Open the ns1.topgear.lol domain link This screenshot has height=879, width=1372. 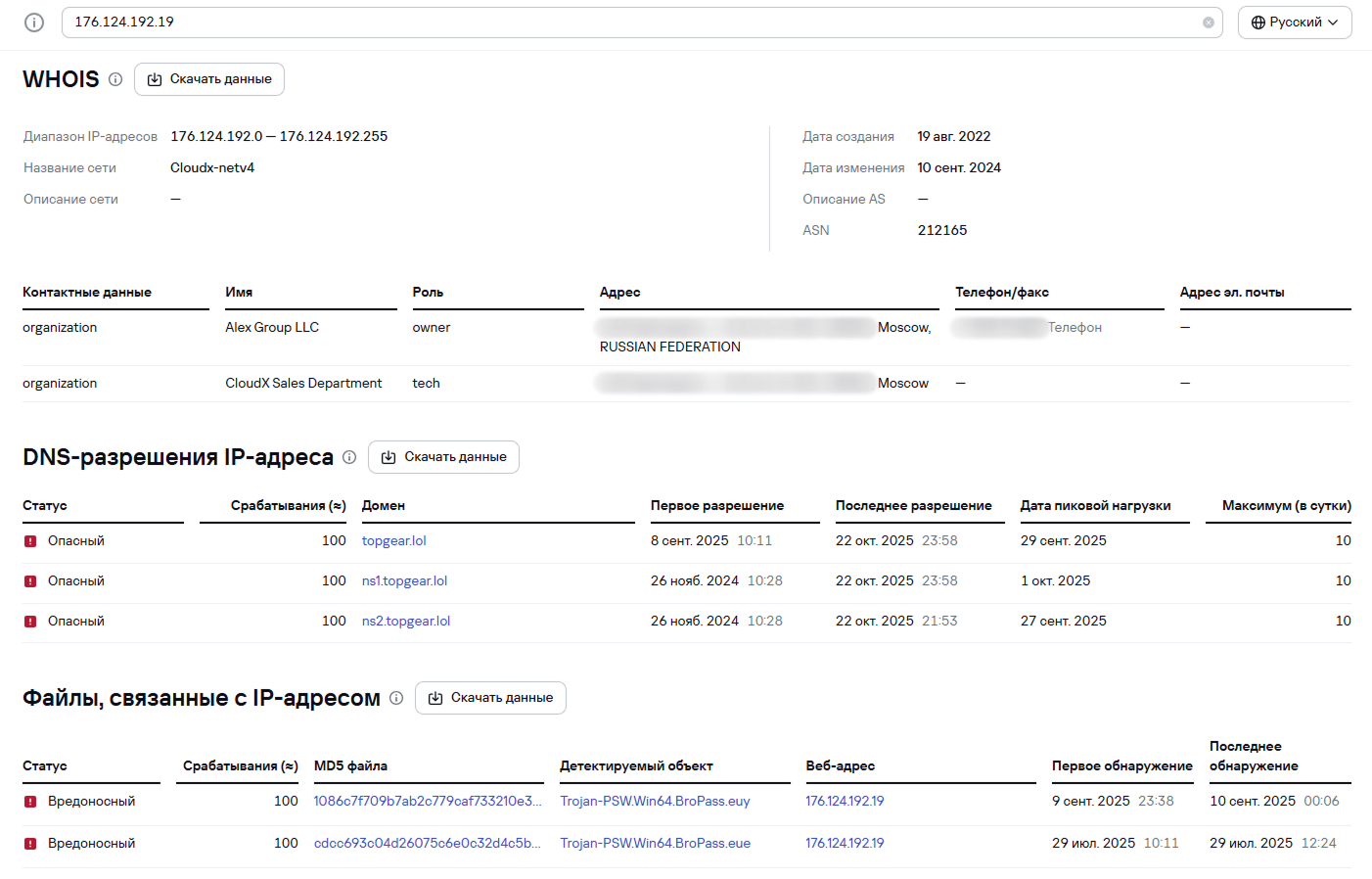tap(404, 581)
